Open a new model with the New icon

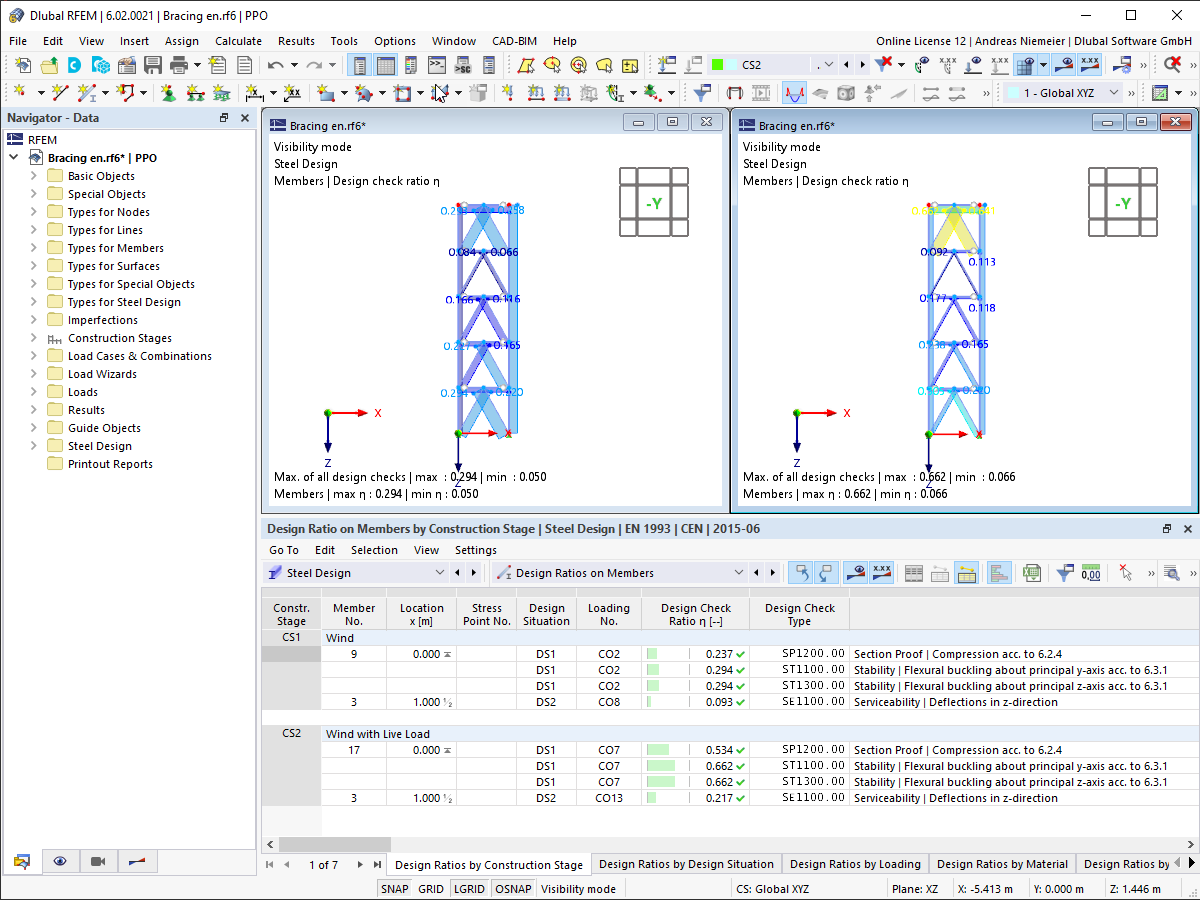click(x=23, y=64)
